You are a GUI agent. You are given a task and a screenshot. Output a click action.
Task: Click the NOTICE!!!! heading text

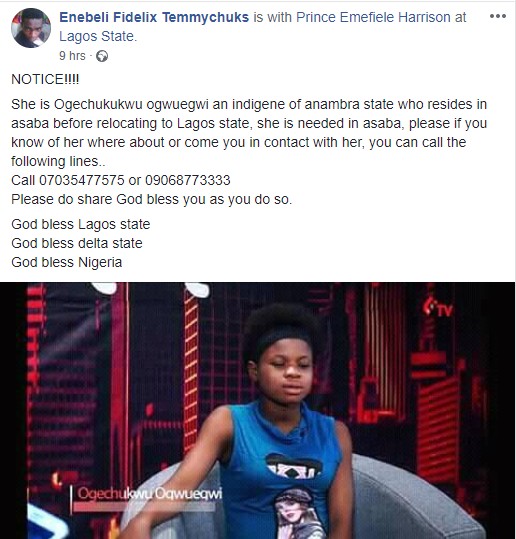pos(45,79)
